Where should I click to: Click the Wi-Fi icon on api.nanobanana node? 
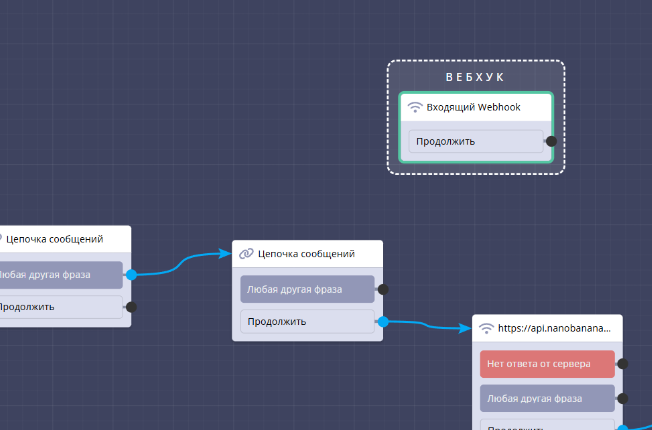[486, 328]
